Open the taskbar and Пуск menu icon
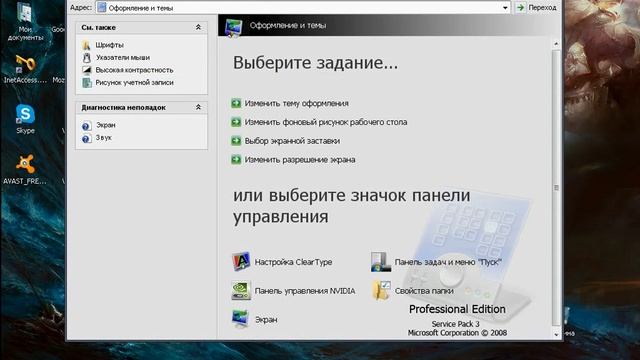The image size is (640, 360). [381, 262]
